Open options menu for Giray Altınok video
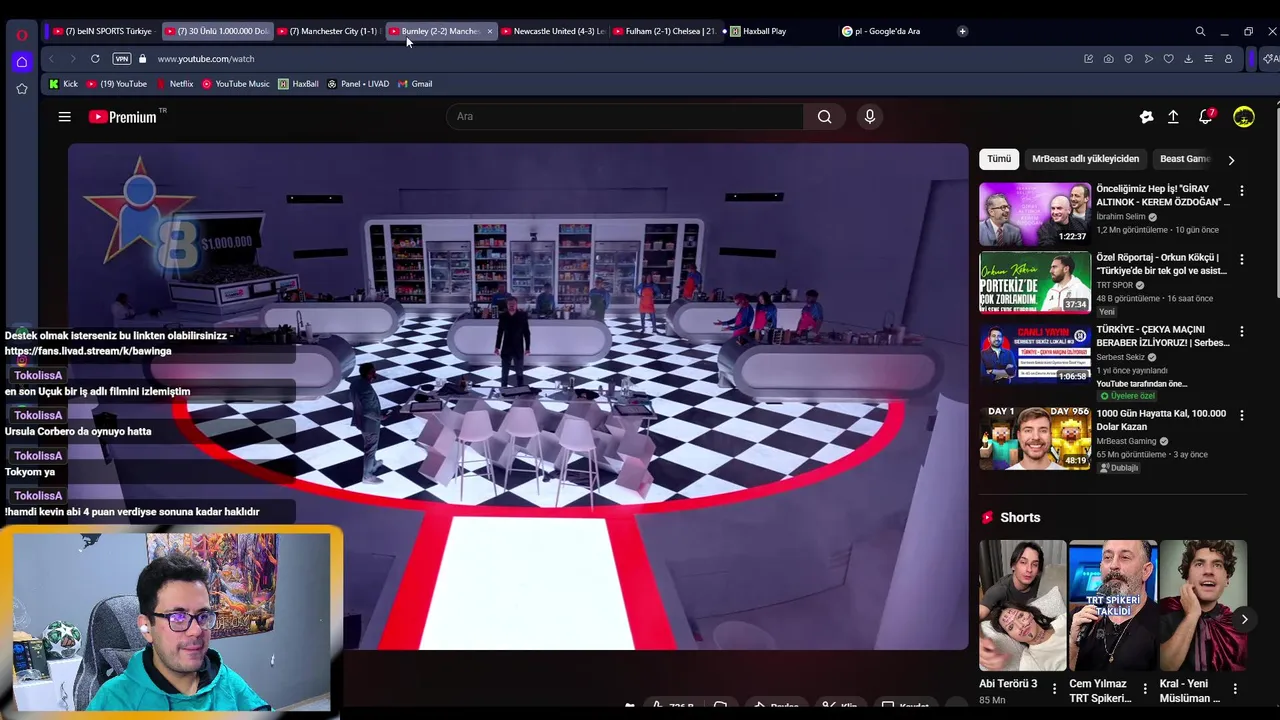 (1242, 190)
